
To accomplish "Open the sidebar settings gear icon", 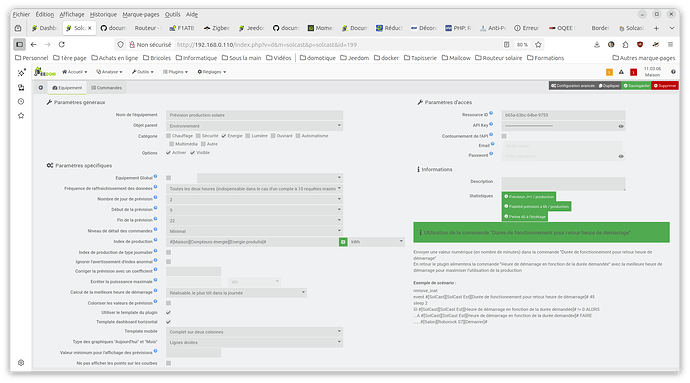I will tap(21, 363).
